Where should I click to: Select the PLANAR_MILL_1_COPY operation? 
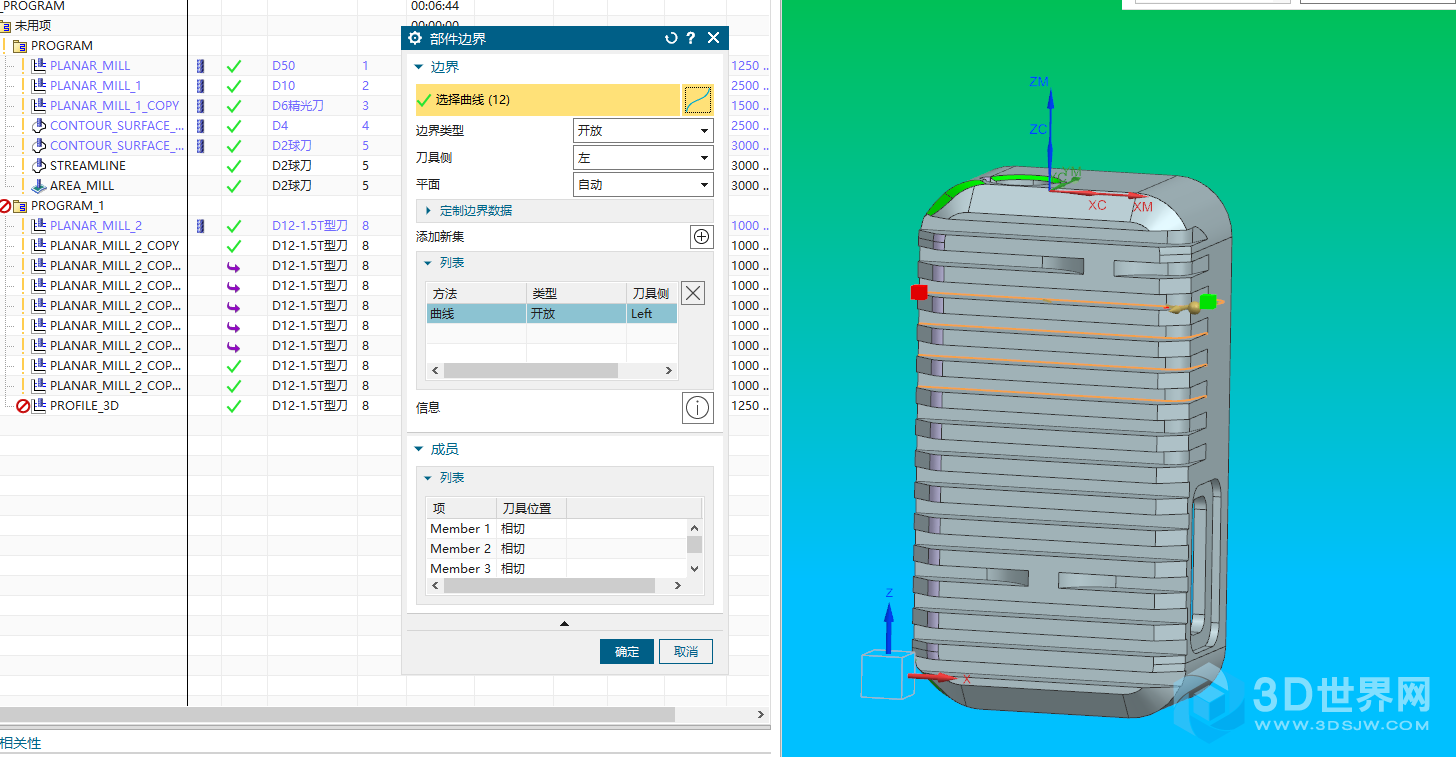click(115, 105)
